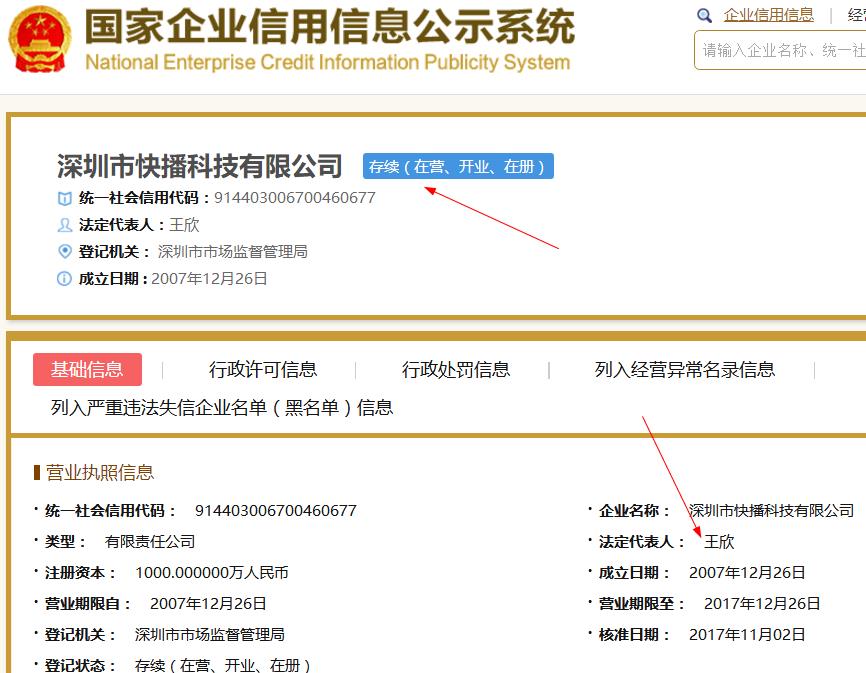Click the 营业执照信息 section heading
Image resolution: width=866 pixels, height=673 pixels.
pos(99,473)
